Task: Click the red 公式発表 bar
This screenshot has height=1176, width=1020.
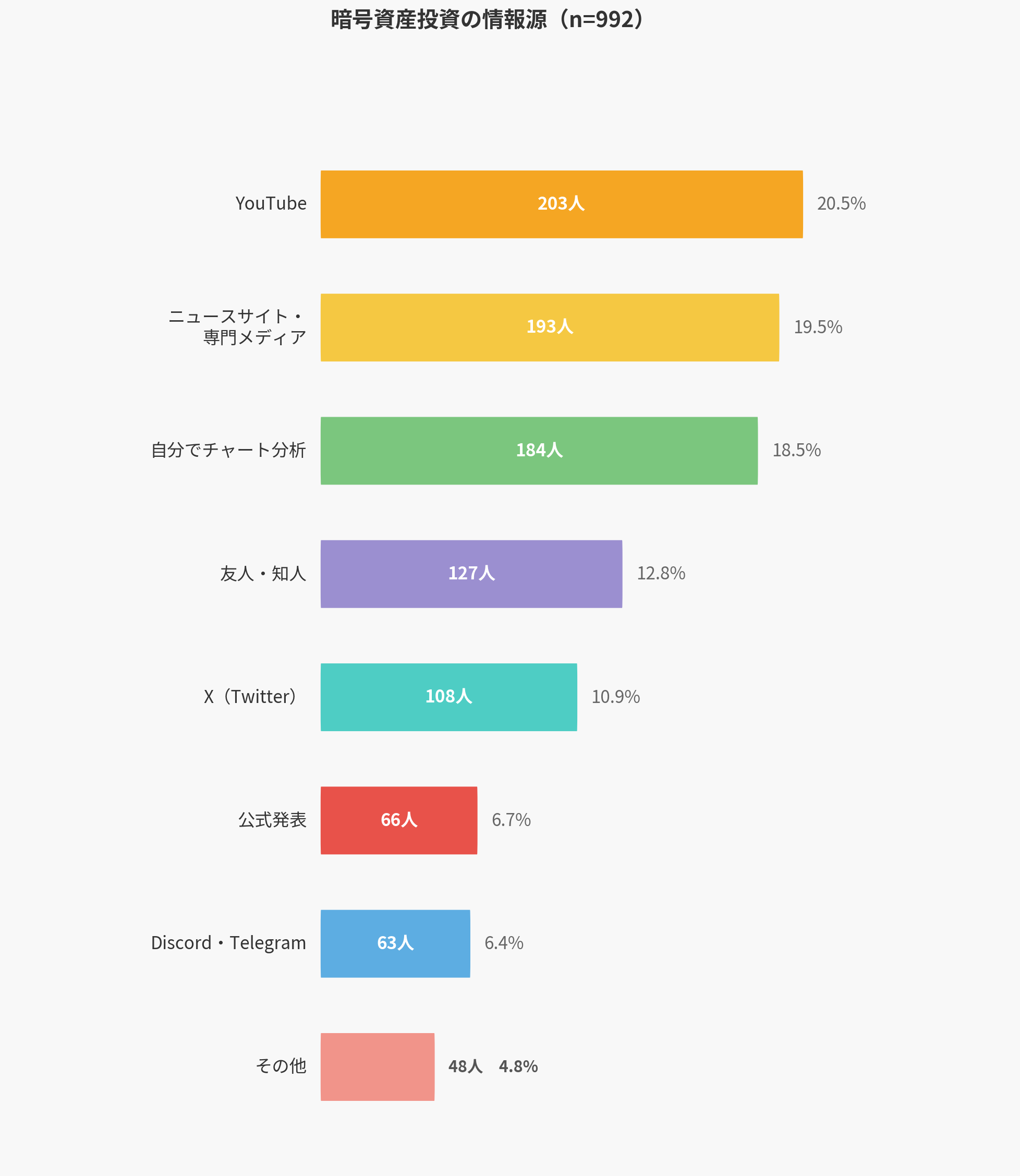Action: coord(398,820)
